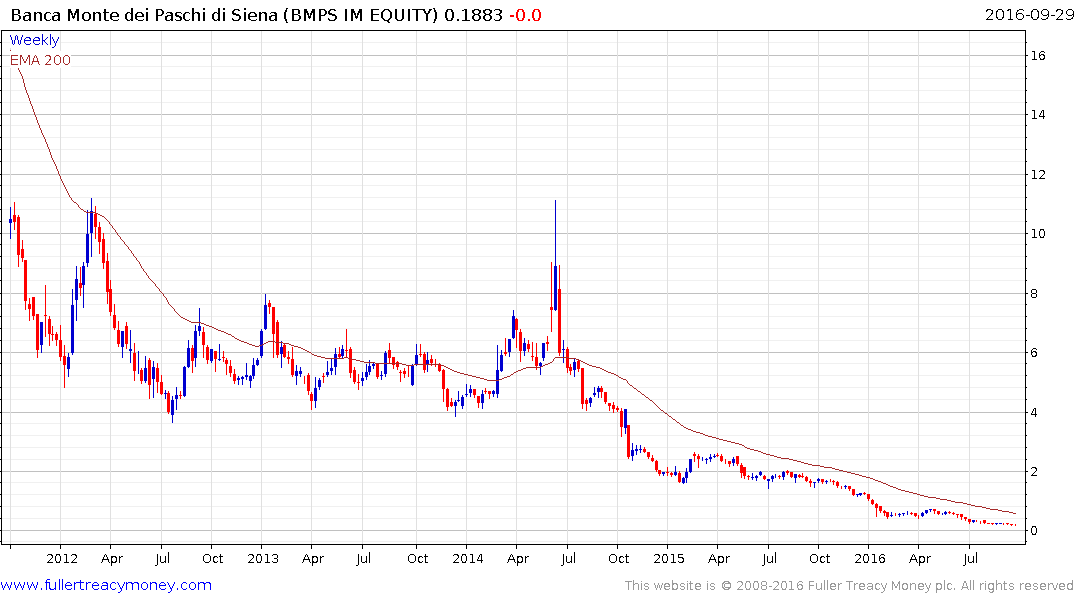Click the Jul label after 2013
The height and width of the screenshot is (600, 1075).
pos(363,558)
